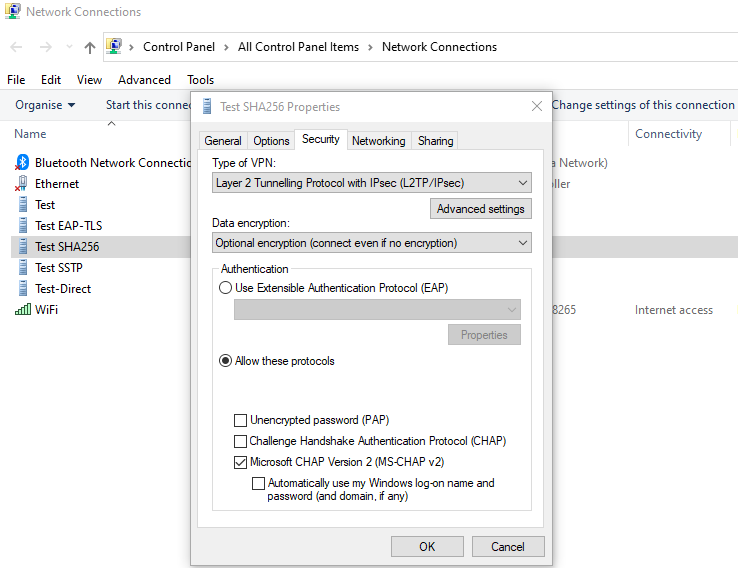Image resolution: width=738 pixels, height=568 pixels.
Task: Click Change settings of this connection
Action: 643,105
